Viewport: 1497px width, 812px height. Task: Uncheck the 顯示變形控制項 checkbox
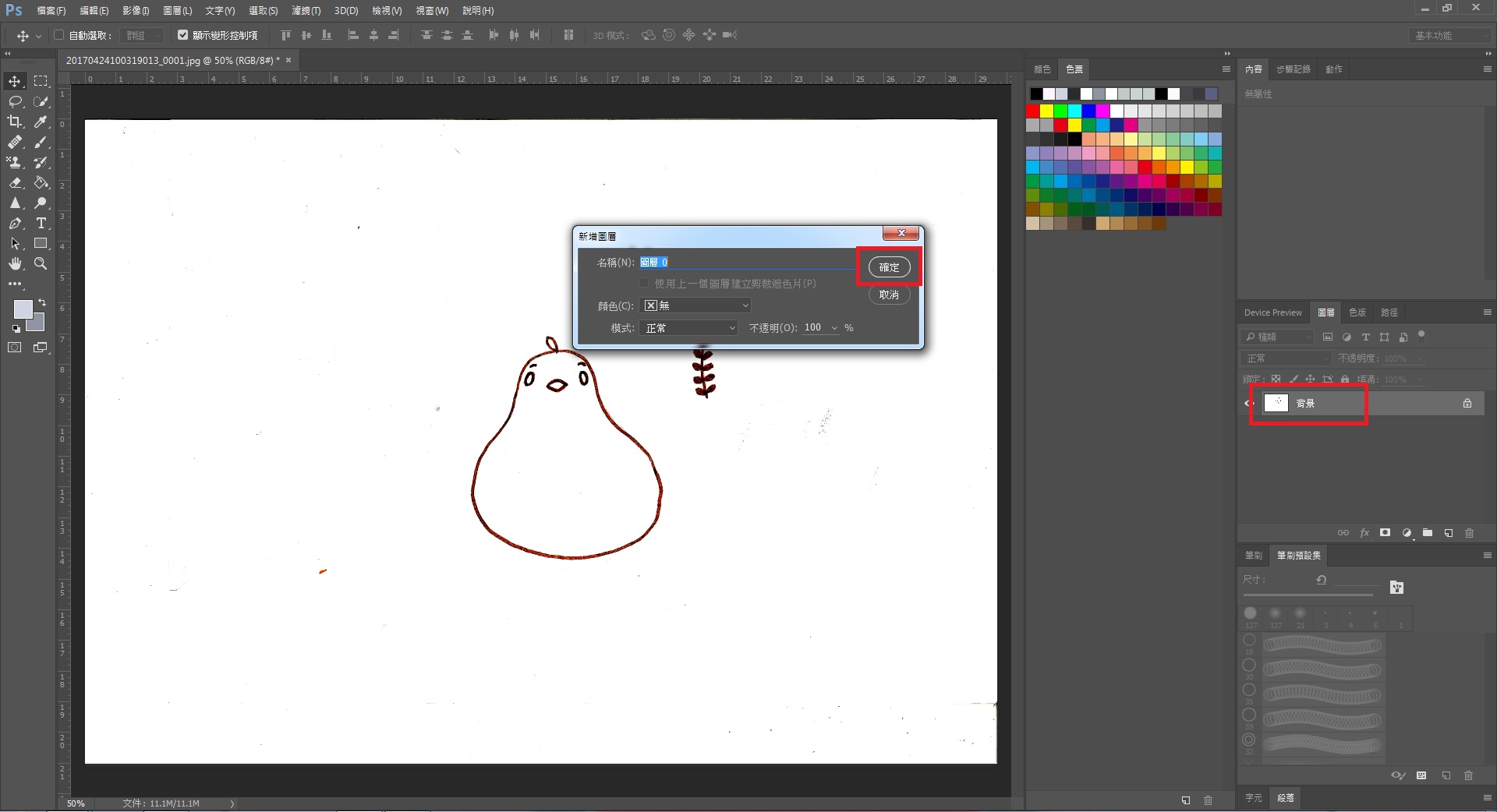[x=182, y=35]
